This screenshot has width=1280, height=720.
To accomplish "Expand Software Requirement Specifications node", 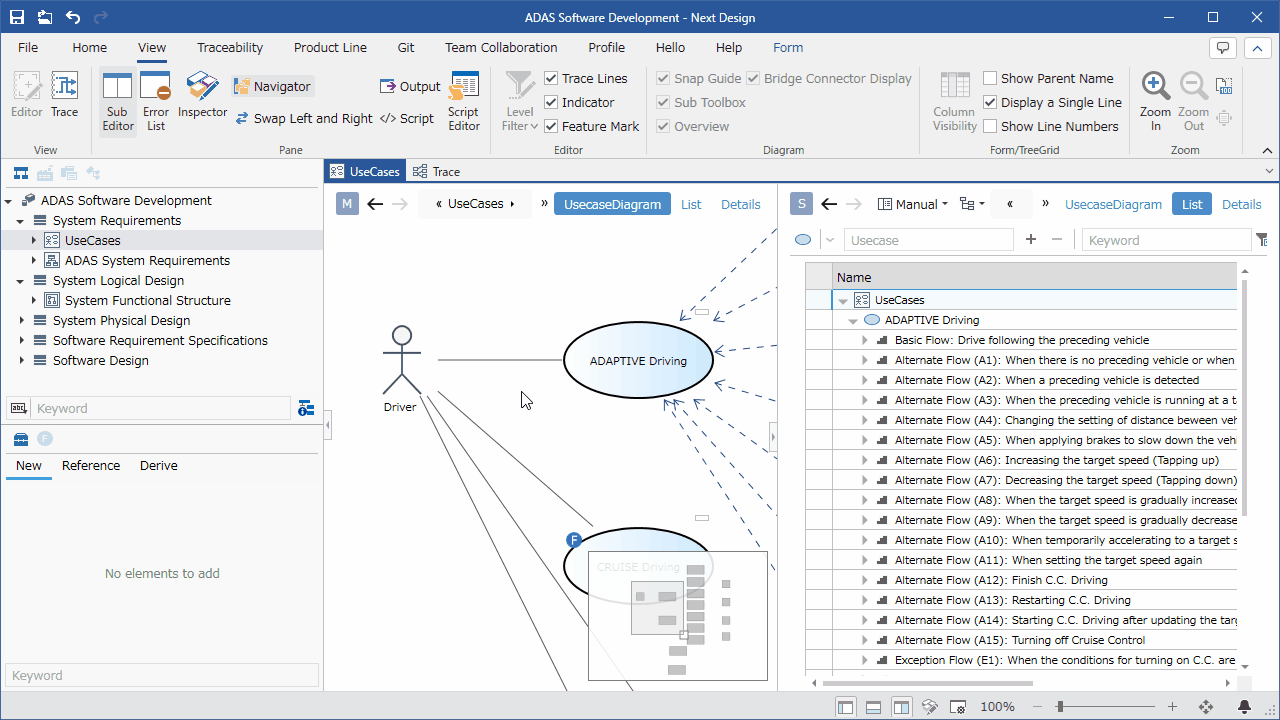I will (x=20, y=341).
